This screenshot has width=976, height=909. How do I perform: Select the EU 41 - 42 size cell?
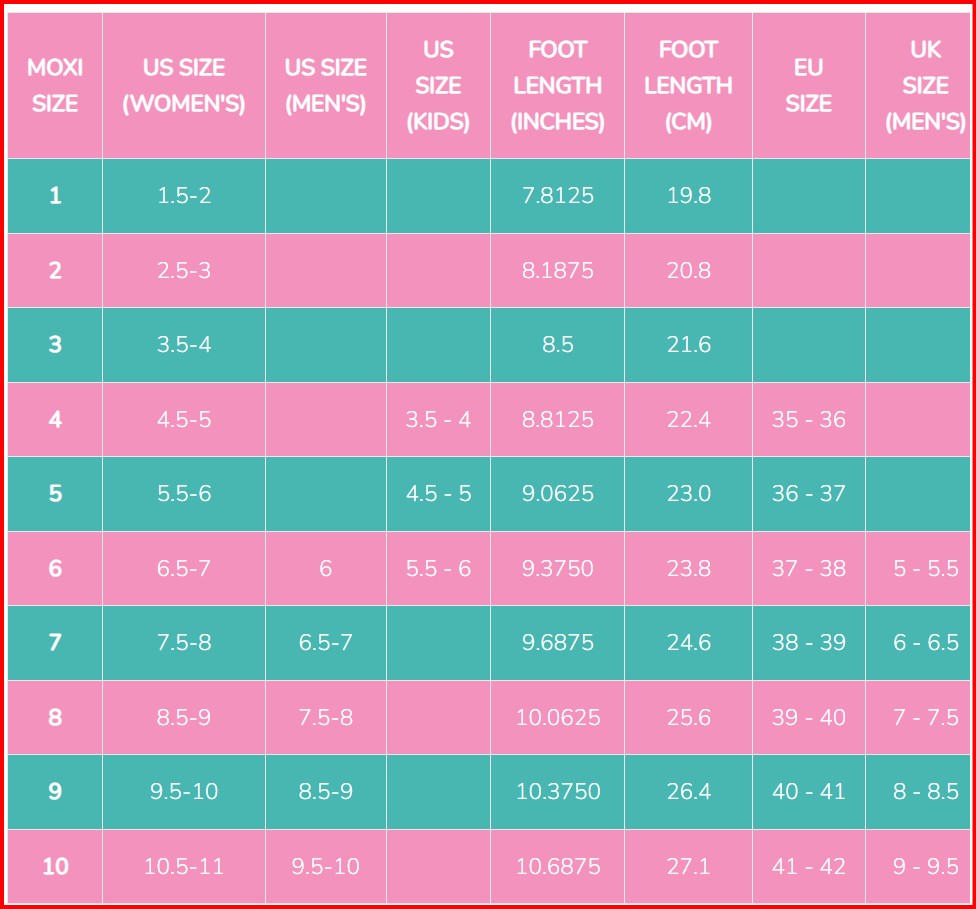pos(808,866)
